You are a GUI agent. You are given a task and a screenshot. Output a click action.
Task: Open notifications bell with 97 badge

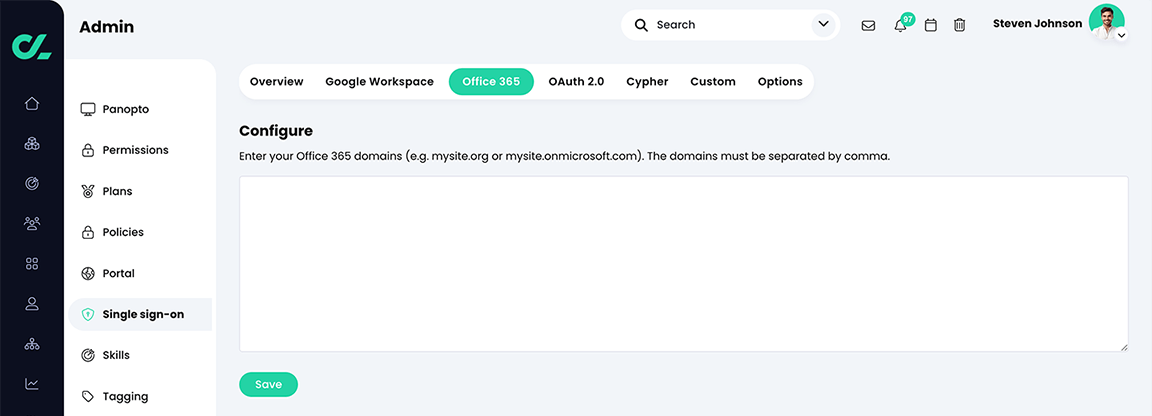point(900,26)
